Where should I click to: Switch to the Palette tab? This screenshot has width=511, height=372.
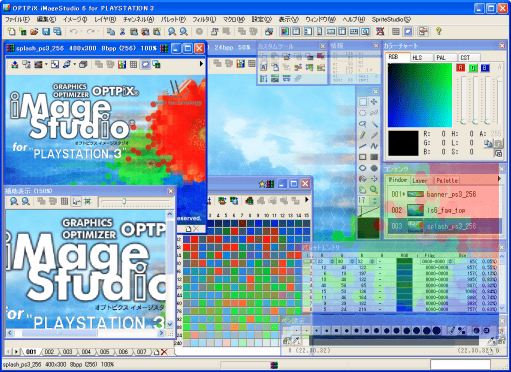pos(447,180)
